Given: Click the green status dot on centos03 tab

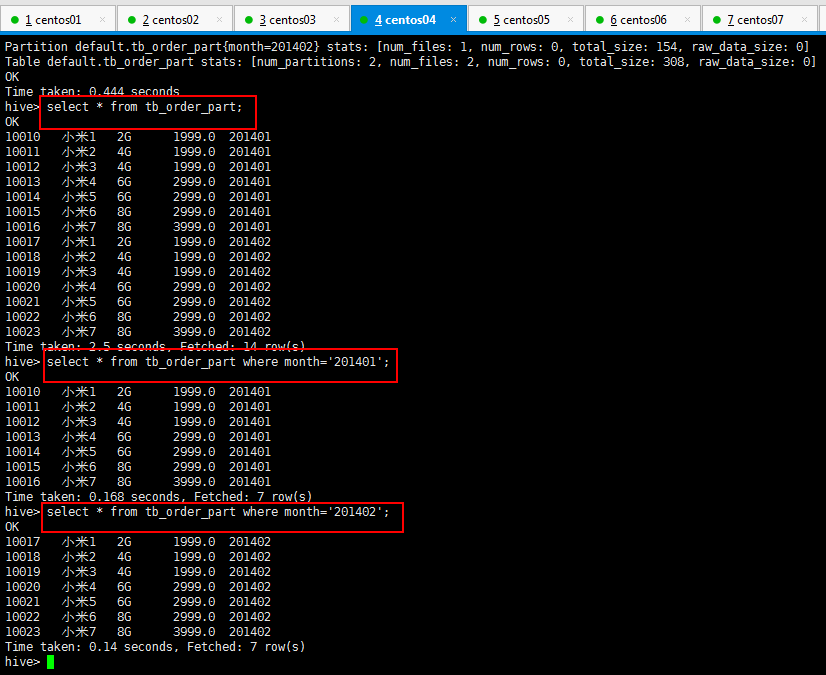Looking at the screenshot, I should (249, 20).
